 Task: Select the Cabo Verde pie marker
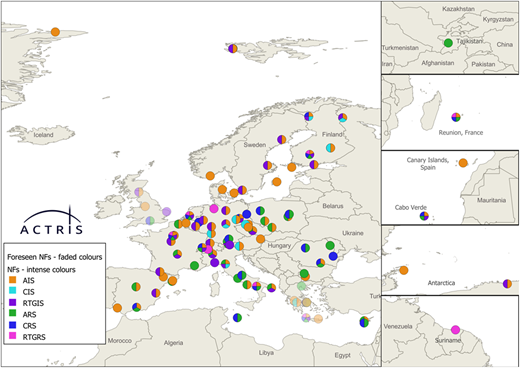tap(424, 216)
